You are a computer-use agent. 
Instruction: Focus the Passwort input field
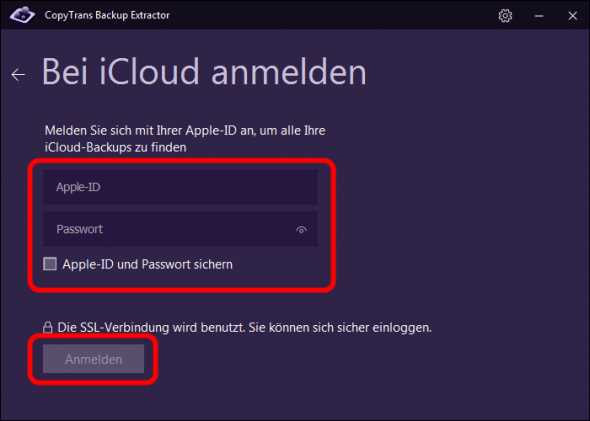pyautogui.click(x=180, y=229)
